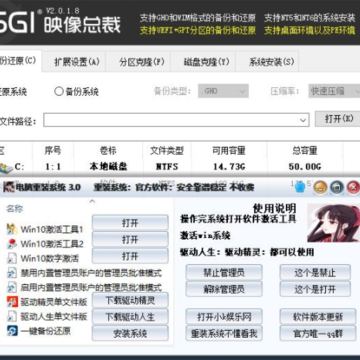Click the 软件版本更新 button
The height and width of the screenshot is (360, 360).
[x=318, y=317]
